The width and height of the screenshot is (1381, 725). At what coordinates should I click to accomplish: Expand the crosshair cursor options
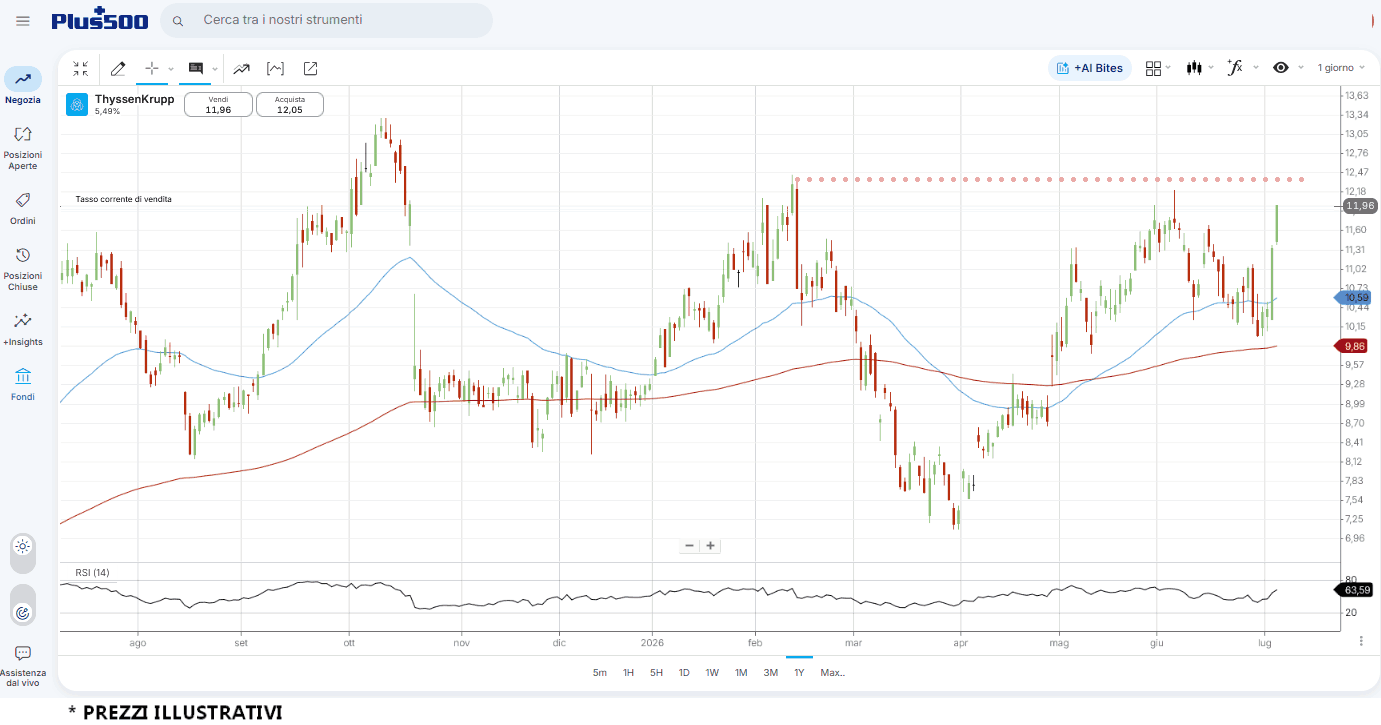(170, 69)
